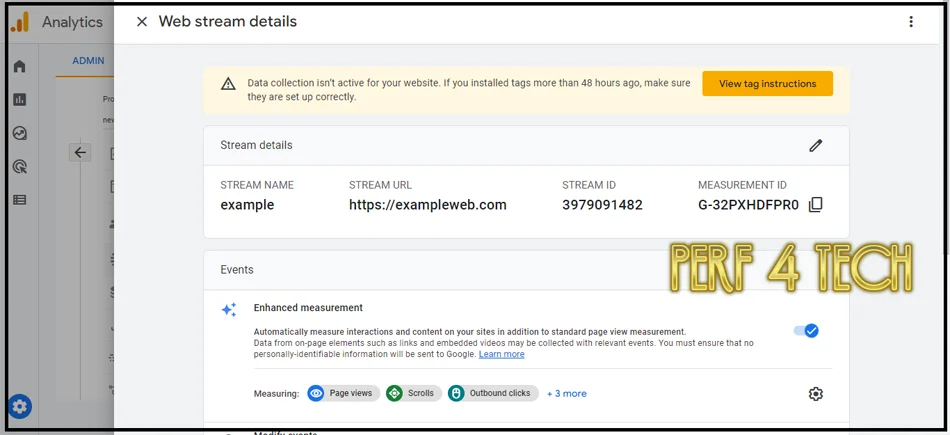Switch to the ADMIN tab

coord(88,61)
